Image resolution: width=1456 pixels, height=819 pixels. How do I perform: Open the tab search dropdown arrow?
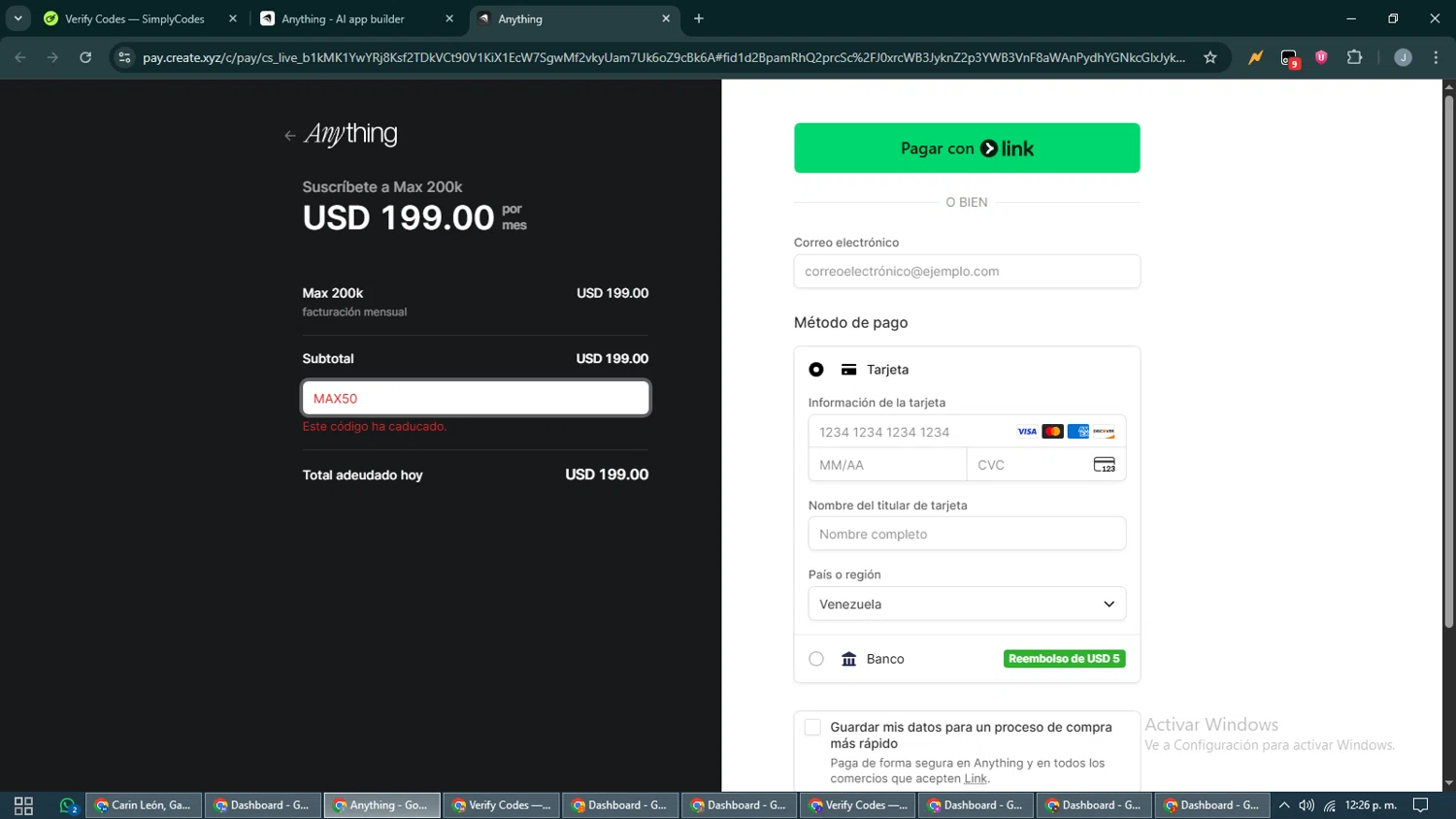[x=17, y=18]
